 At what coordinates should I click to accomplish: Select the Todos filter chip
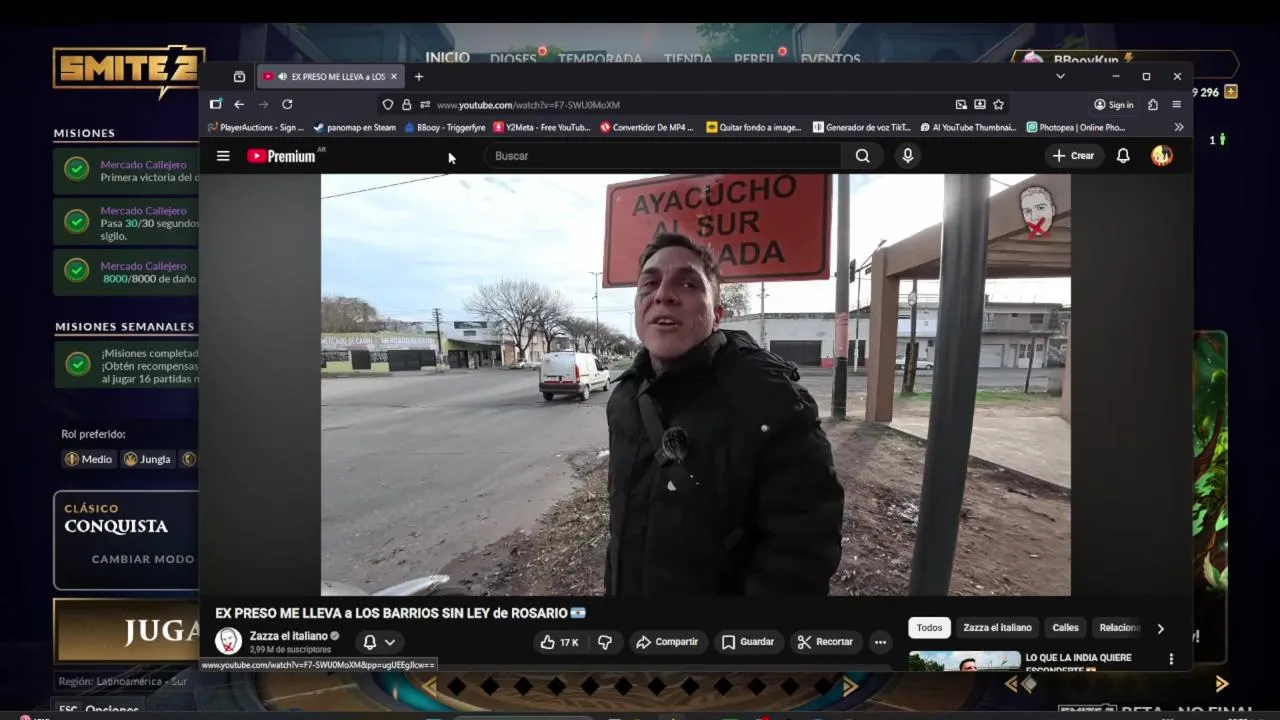[929, 628]
